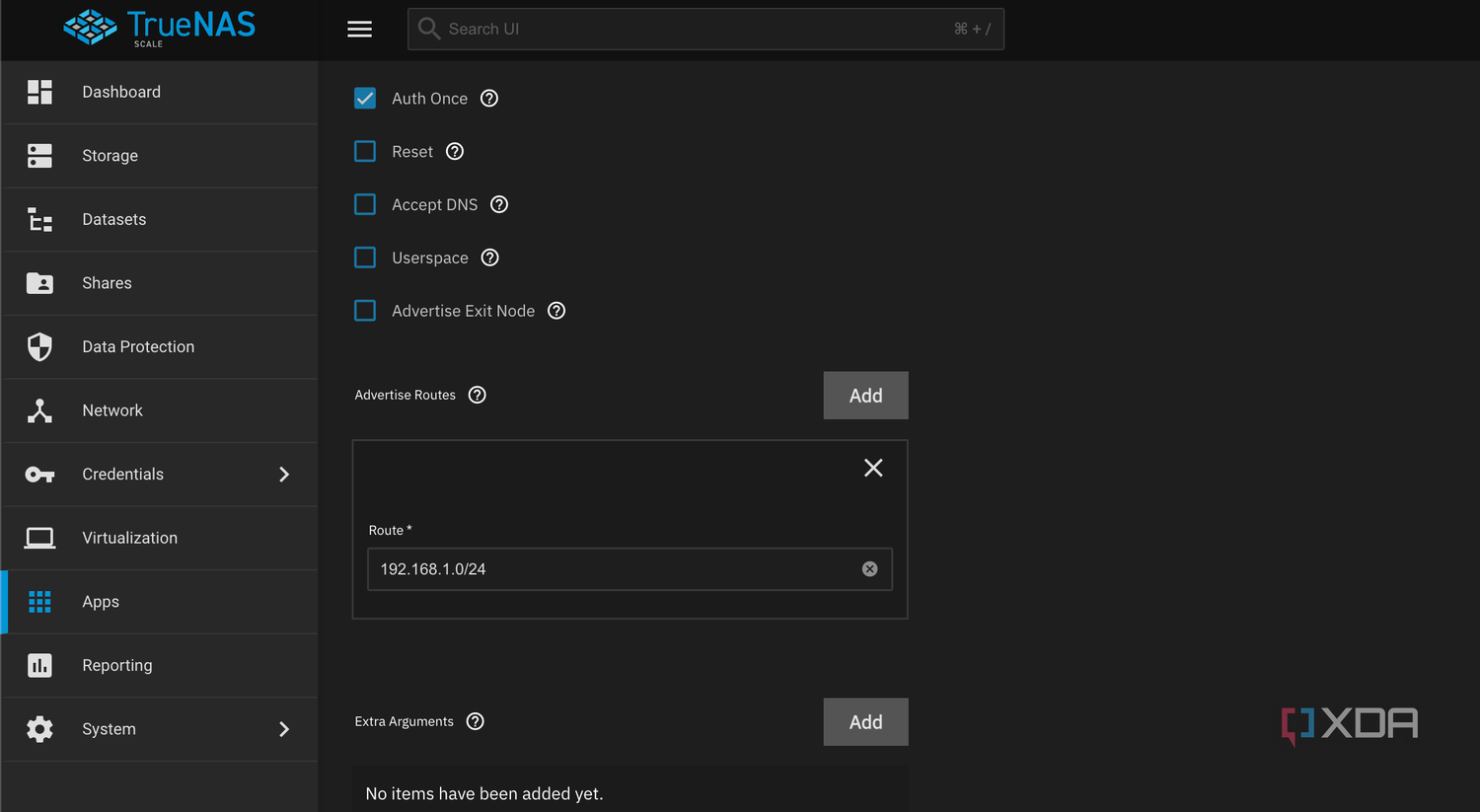The image size is (1480, 812).
Task: Click the System gear icon
Action: click(39, 729)
